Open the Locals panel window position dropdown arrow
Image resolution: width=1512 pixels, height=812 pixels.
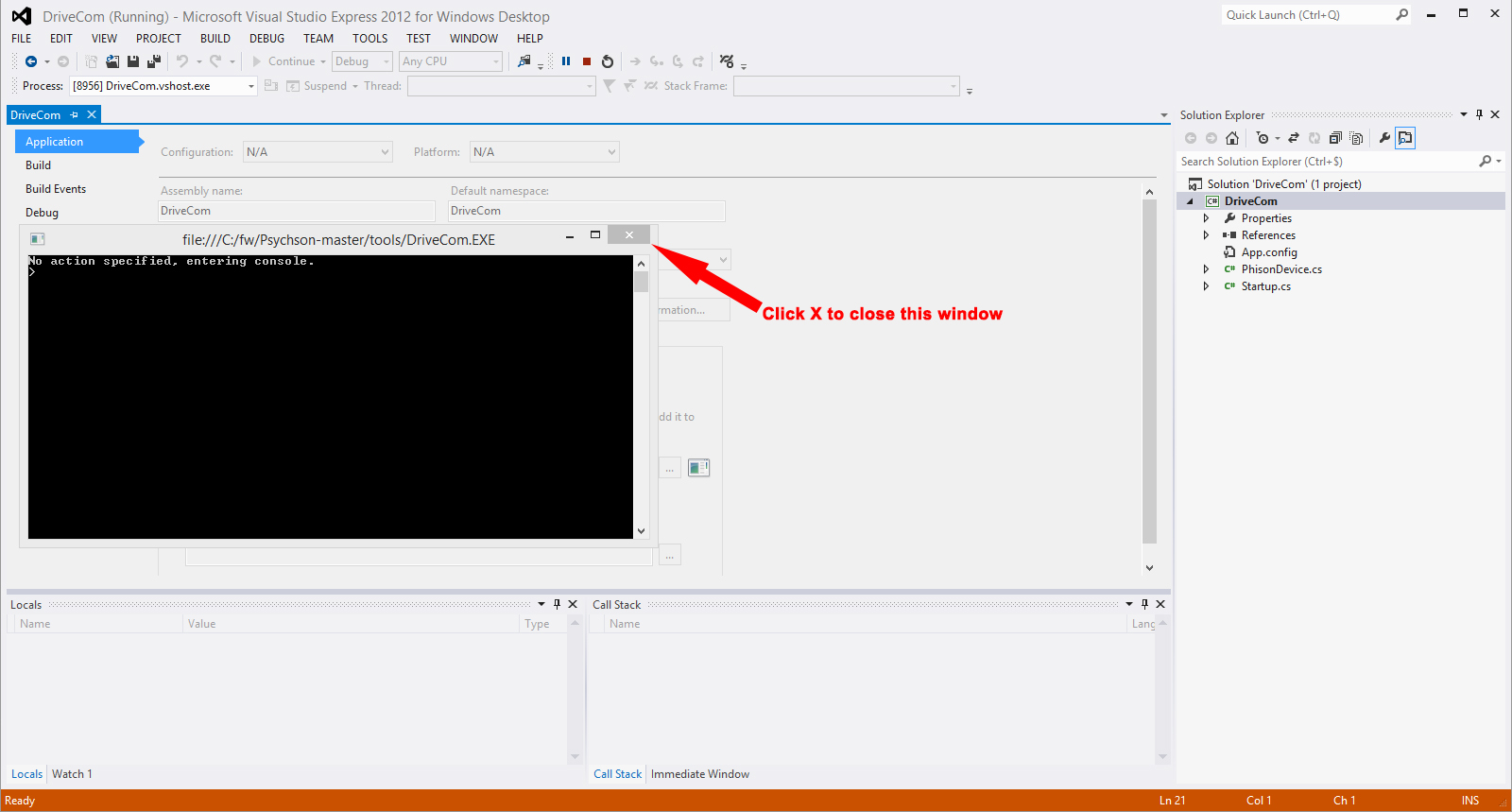[541, 604]
